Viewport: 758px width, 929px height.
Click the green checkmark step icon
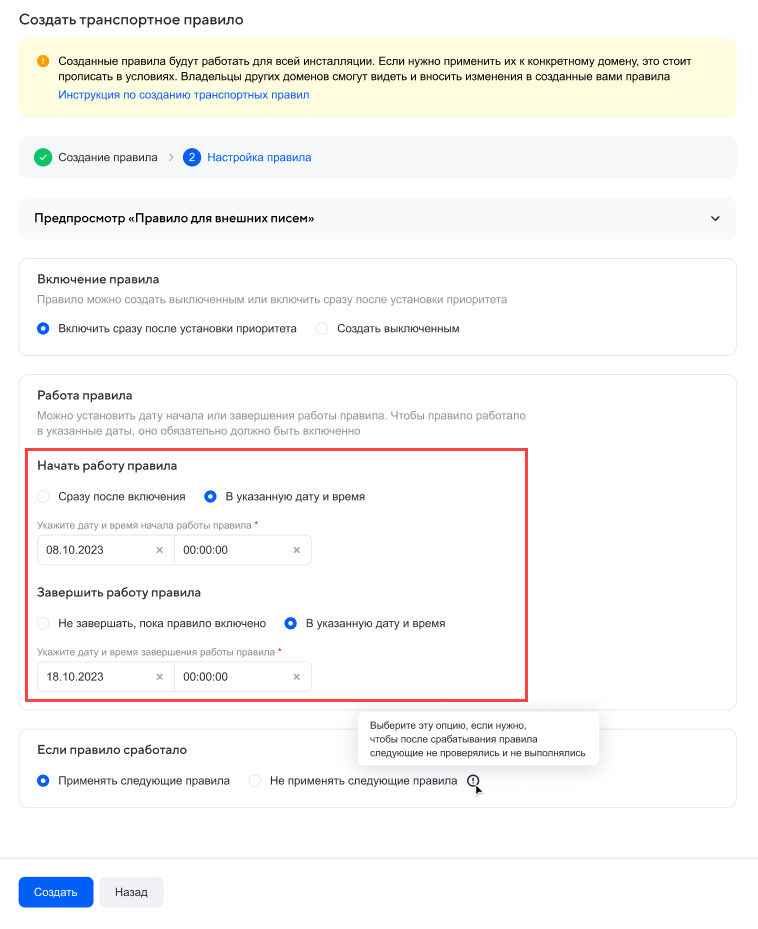(43, 157)
